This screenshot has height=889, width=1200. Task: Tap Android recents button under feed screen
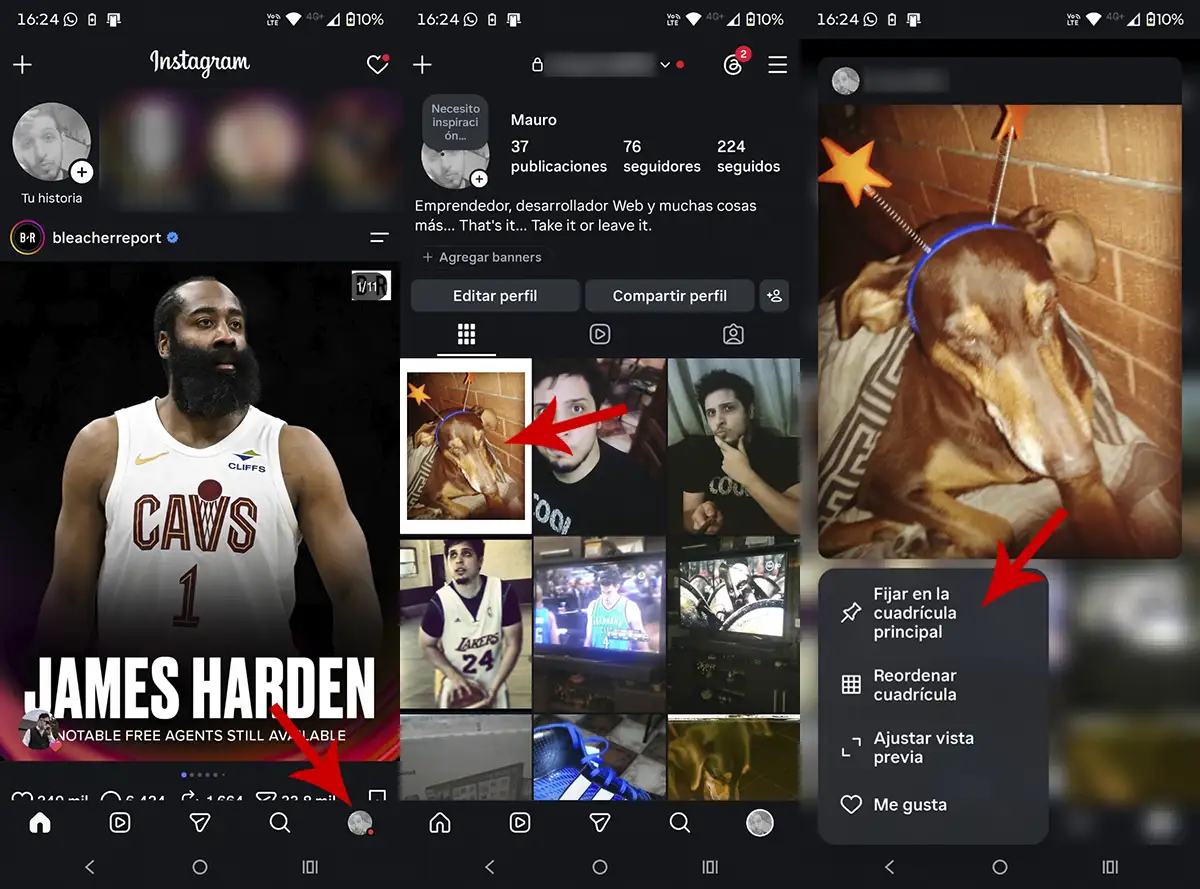tap(310, 867)
